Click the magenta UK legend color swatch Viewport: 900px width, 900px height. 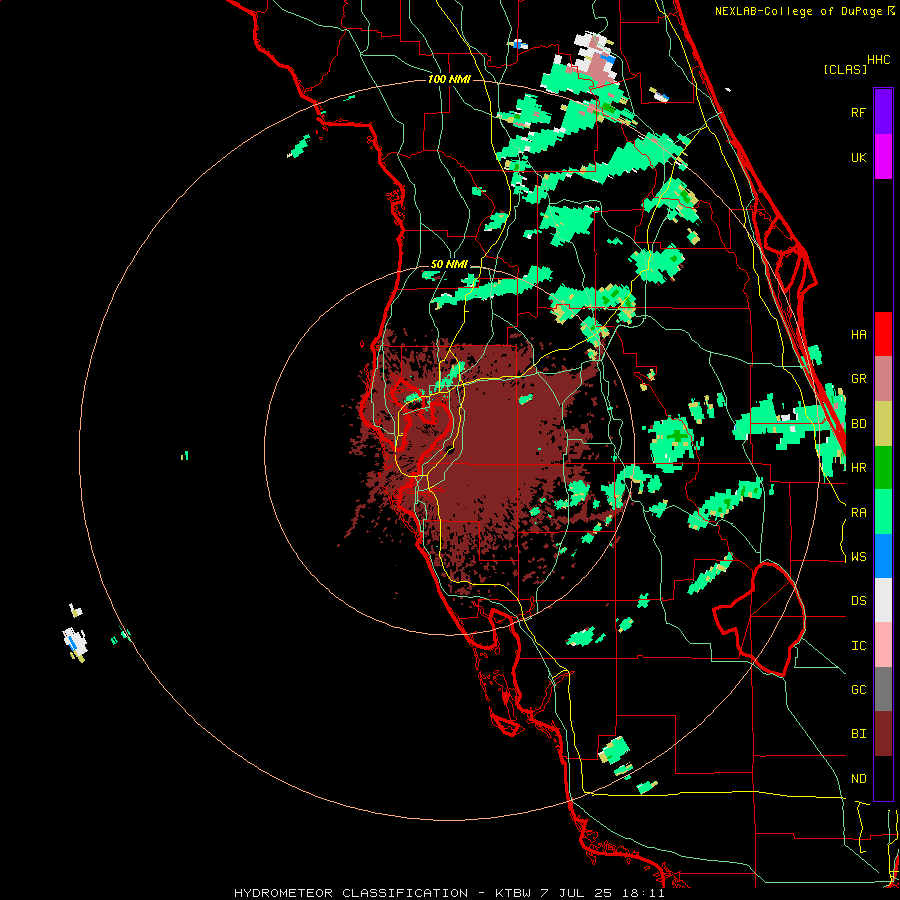pyautogui.click(x=883, y=157)
